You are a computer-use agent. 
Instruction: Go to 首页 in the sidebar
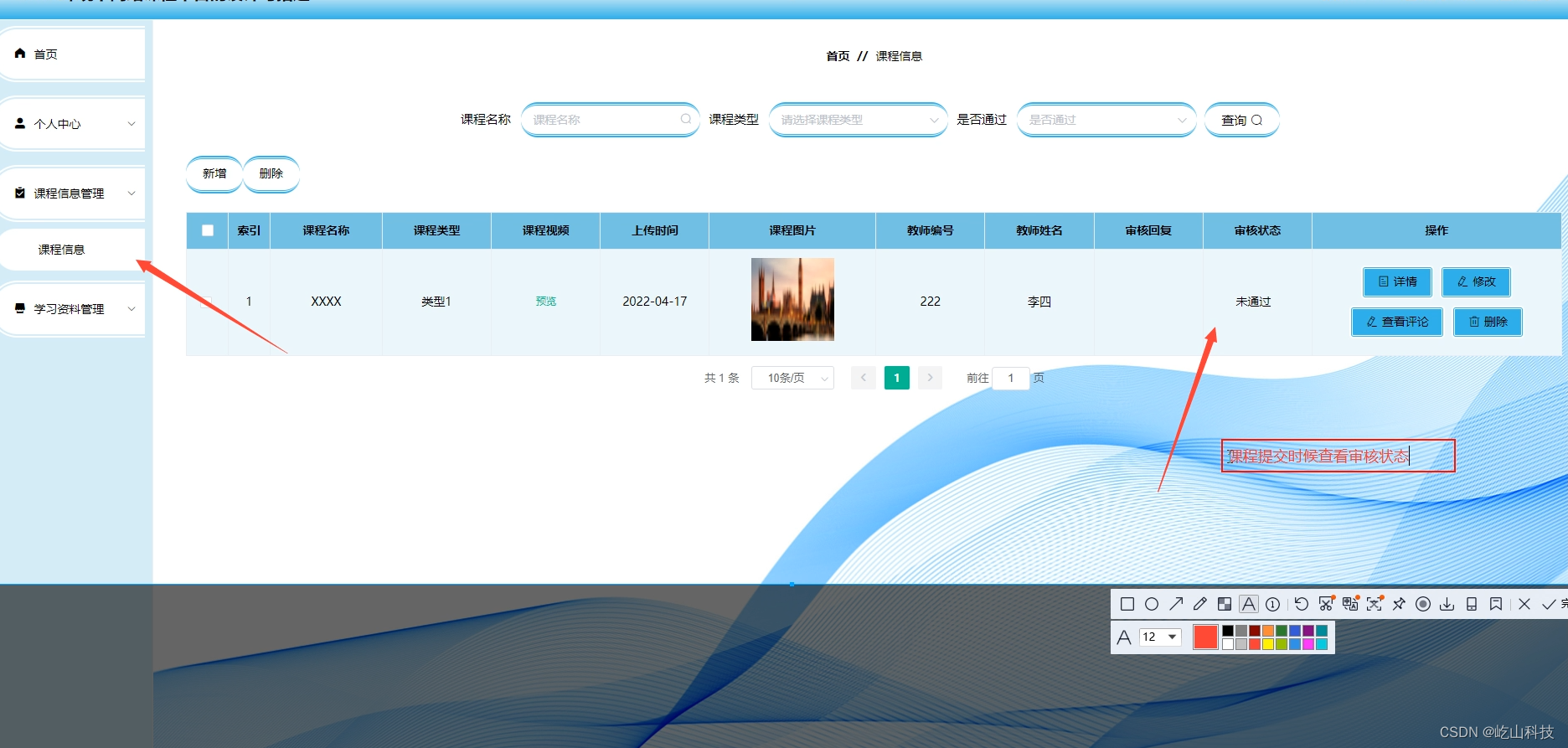pyautogui.click(x=74, y=54)
